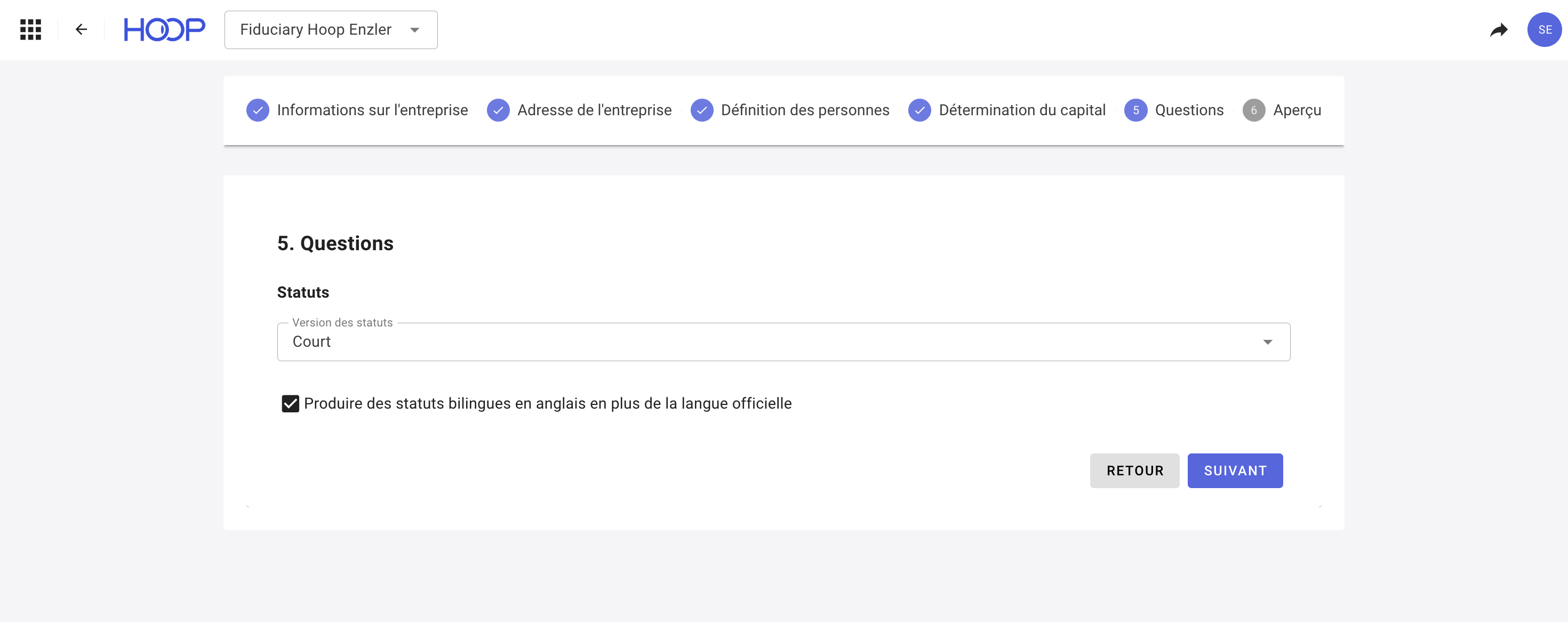Click step 6 circle icon for Aperçu
Viewport: 1568px width, 622px height.
1253,110
